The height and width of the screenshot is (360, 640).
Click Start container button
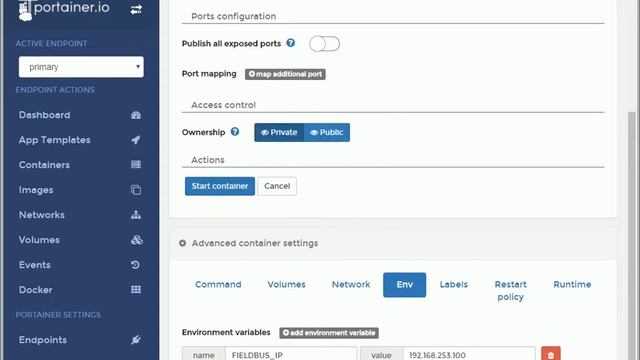(220, 186)
